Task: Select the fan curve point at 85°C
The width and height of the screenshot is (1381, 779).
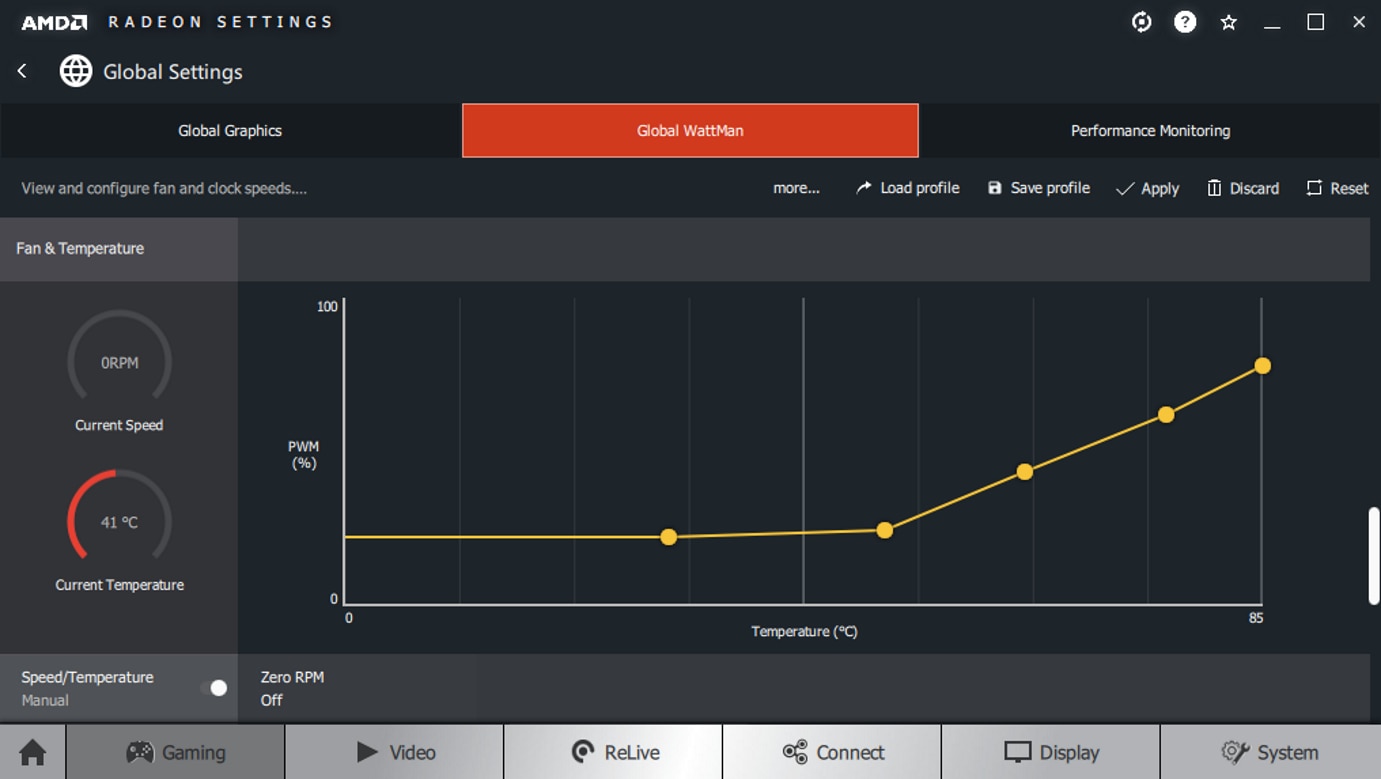Action: pos(1263,366)
